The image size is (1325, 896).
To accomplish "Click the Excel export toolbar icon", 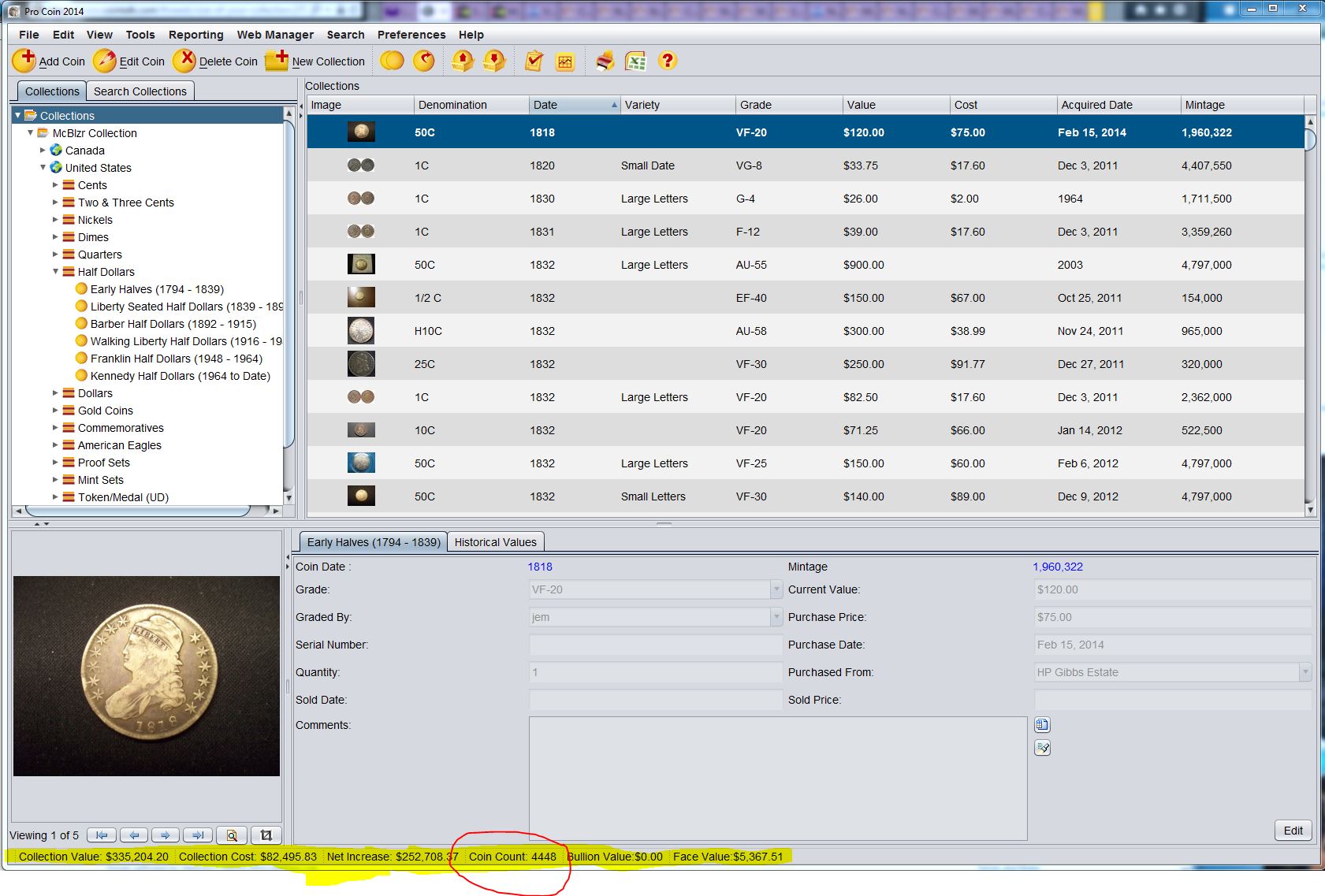I will pyautogui.click(x=635, y=61).
